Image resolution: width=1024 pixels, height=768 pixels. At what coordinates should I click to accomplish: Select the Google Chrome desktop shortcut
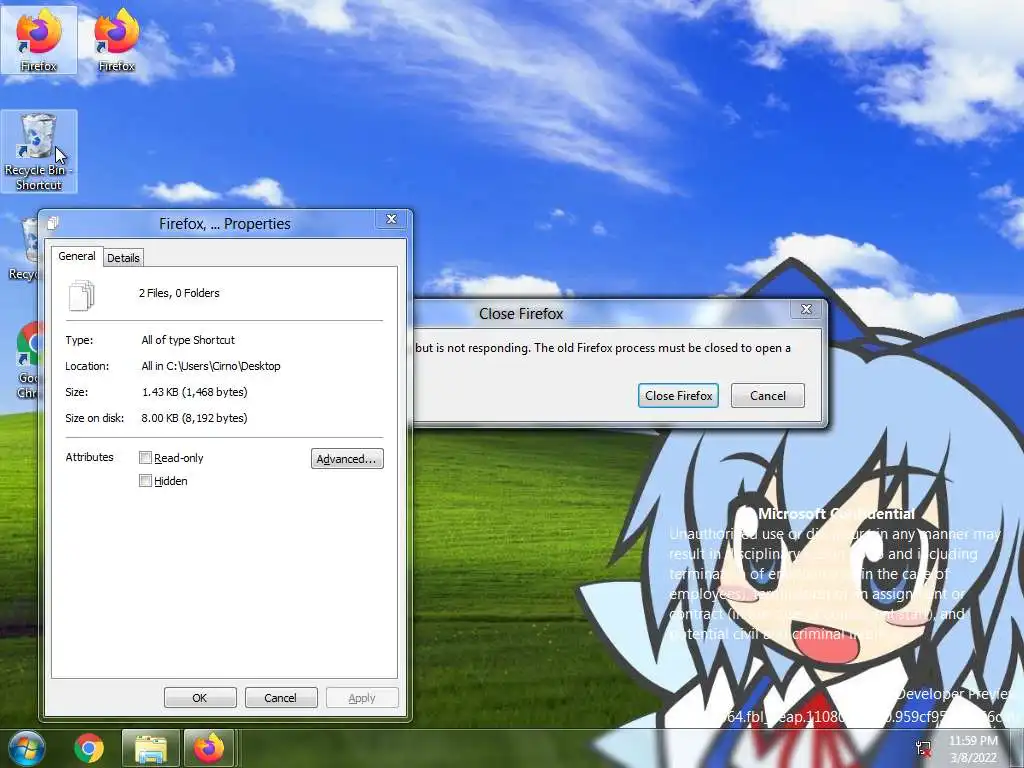click(28, 360)
